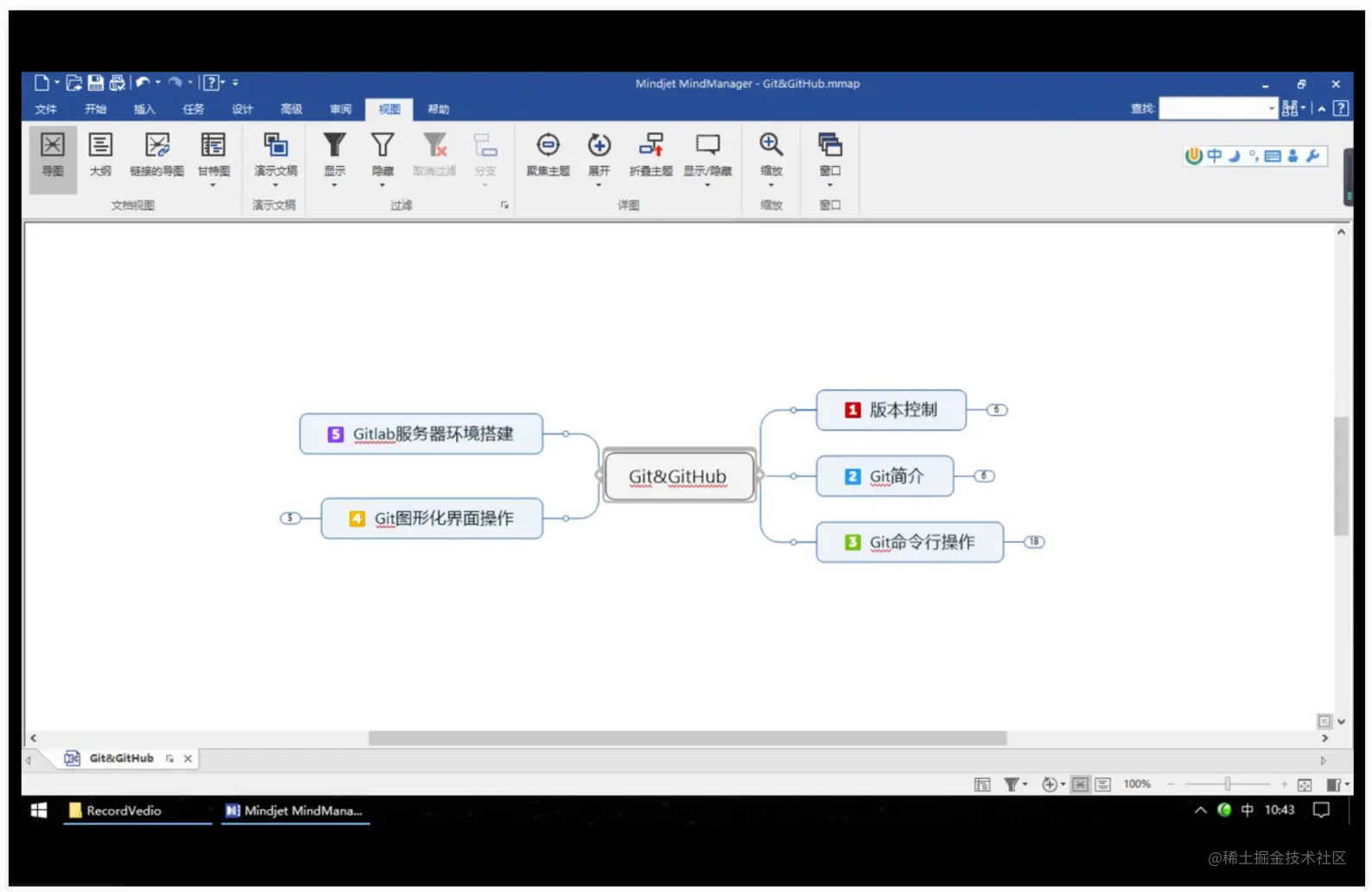Open the filter group dialog launcher
The image size is (1372, 892).
coord(505,206)
